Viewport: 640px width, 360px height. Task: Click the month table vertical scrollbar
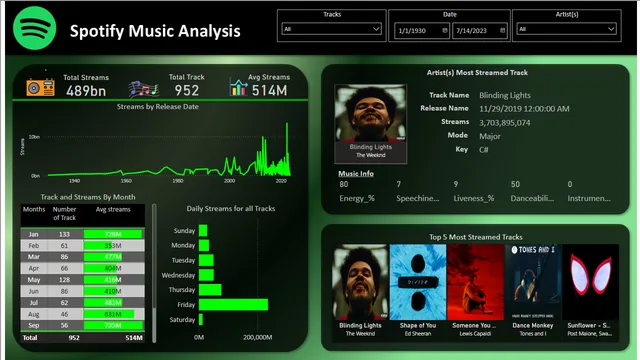pos(154,273)
